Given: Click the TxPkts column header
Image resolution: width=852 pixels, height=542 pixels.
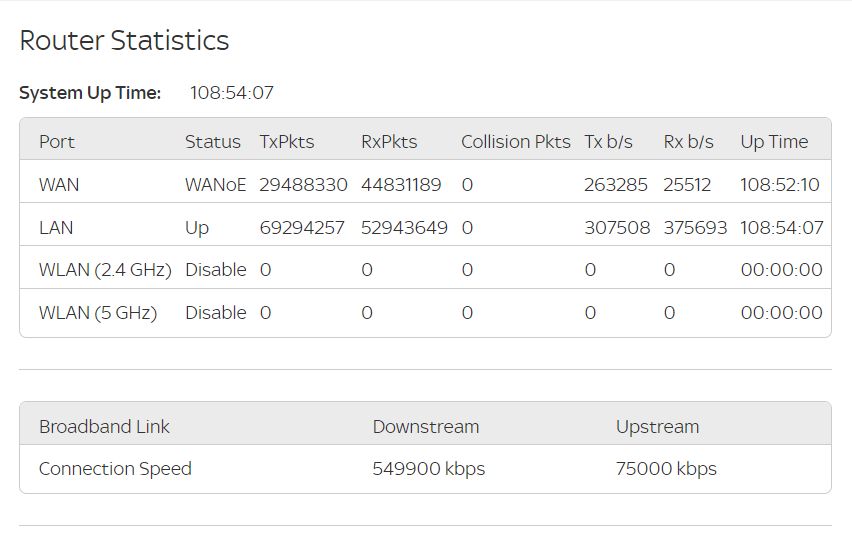Looking at the screenshot, I should click(x=287, y=142).
